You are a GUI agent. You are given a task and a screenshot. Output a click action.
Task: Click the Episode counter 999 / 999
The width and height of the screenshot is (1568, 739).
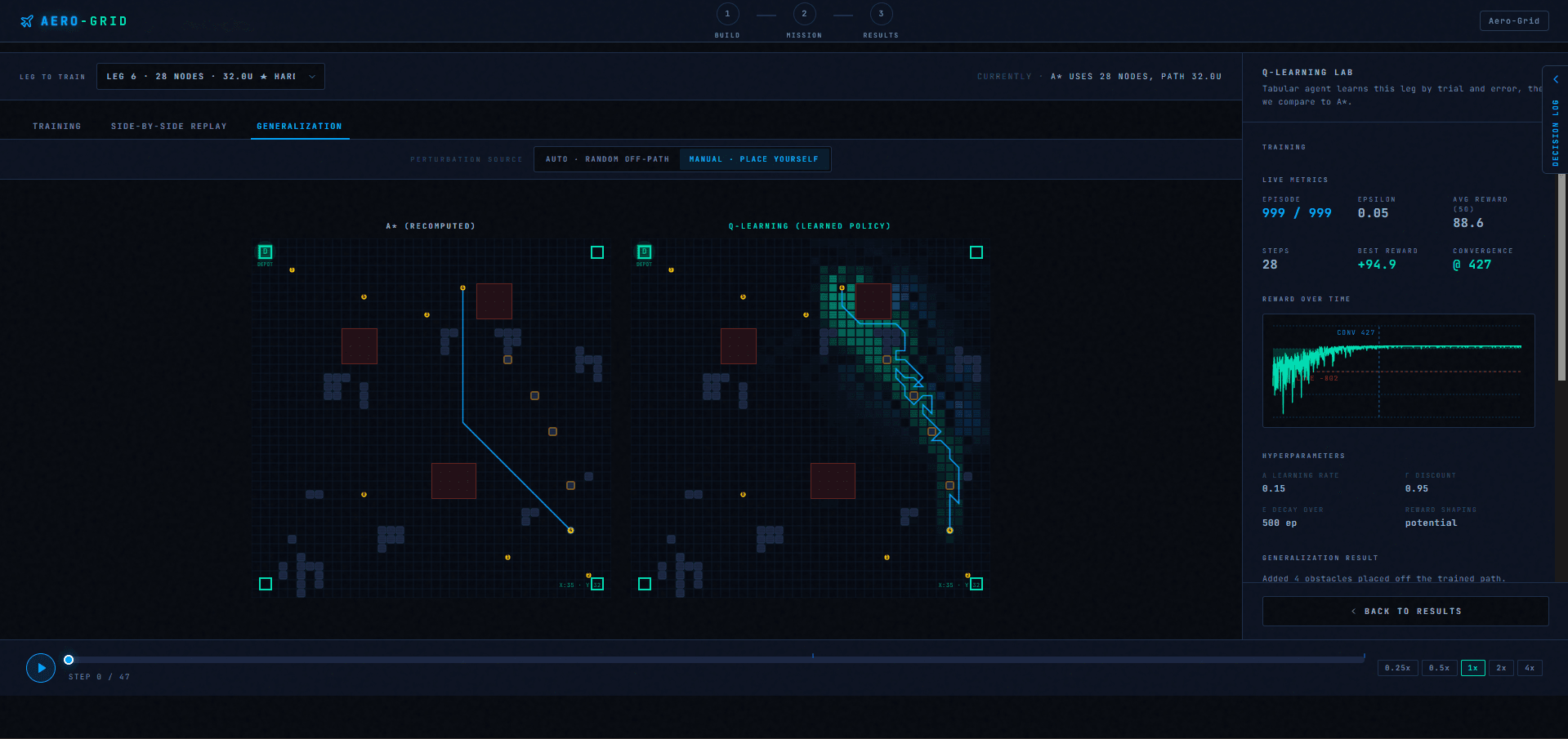pyautogui.click(x=1297, y=213)
